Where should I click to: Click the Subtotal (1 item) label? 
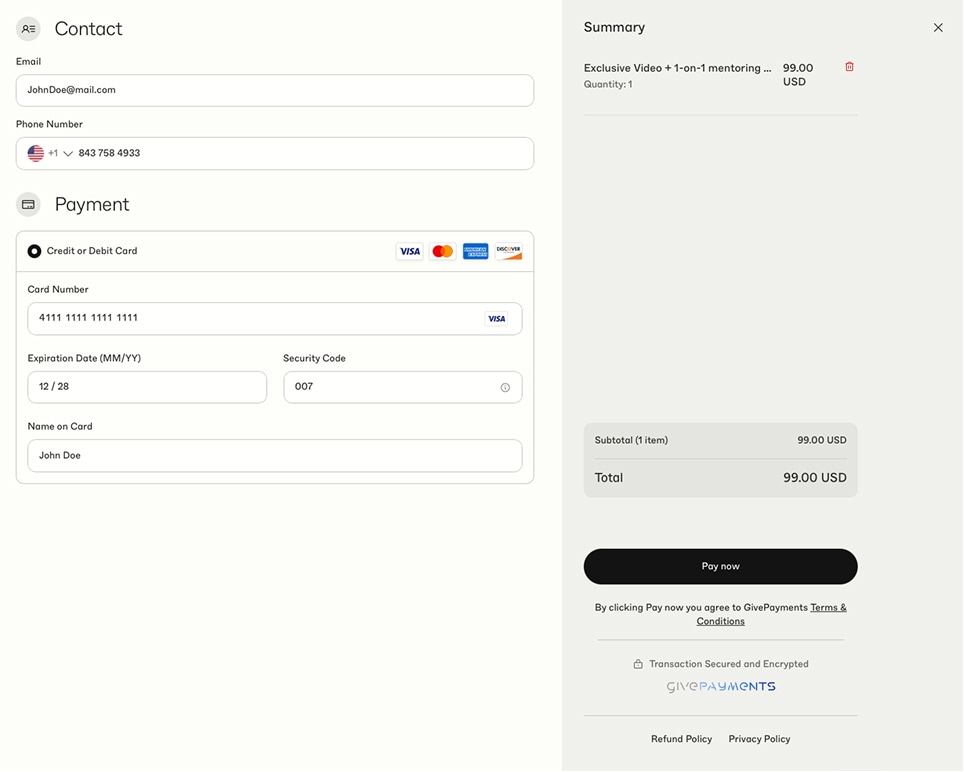coord(631,440)
